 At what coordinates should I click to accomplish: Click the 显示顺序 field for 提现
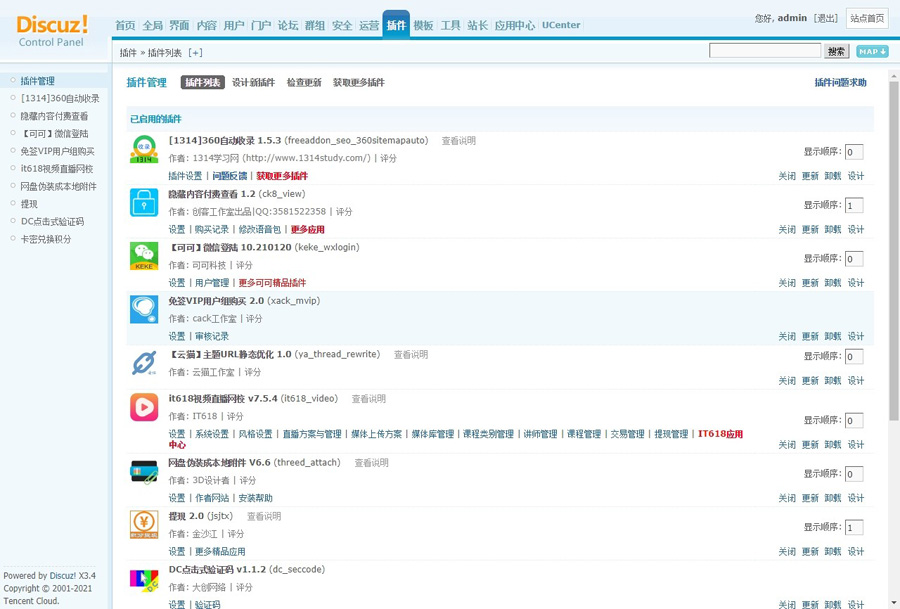click(854, 527)
